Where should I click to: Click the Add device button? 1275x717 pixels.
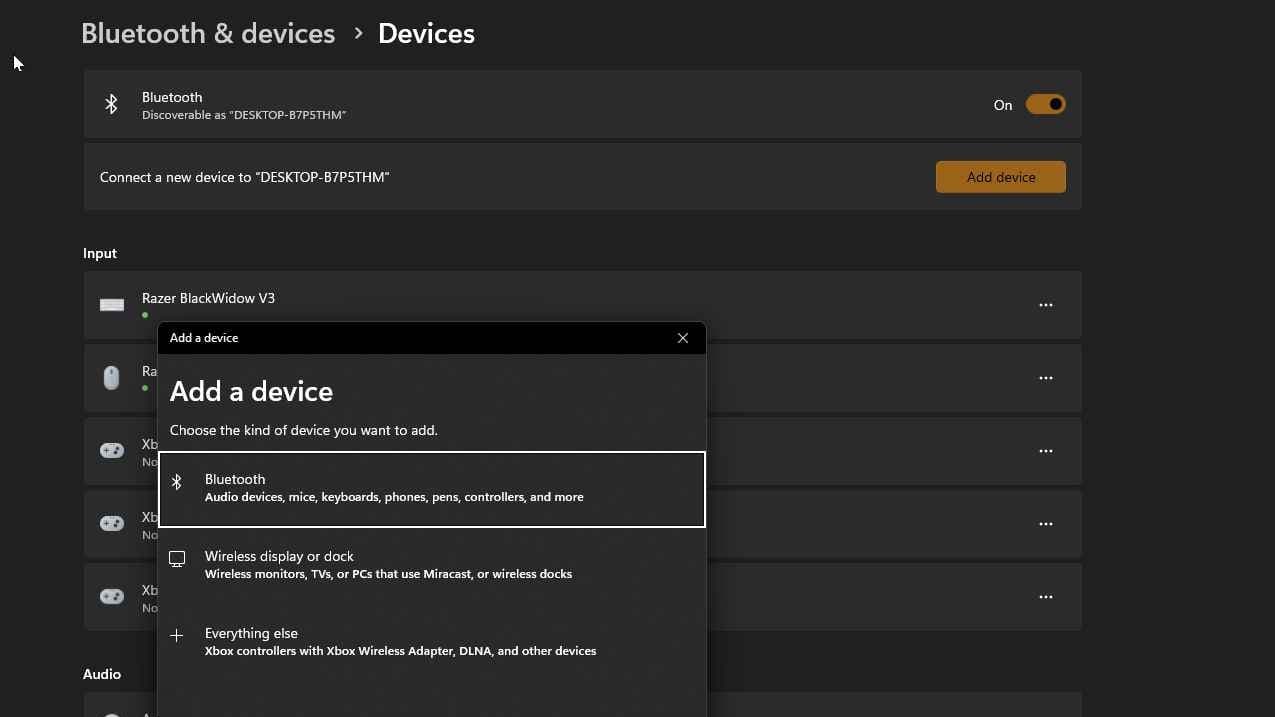coord(1000,177)
